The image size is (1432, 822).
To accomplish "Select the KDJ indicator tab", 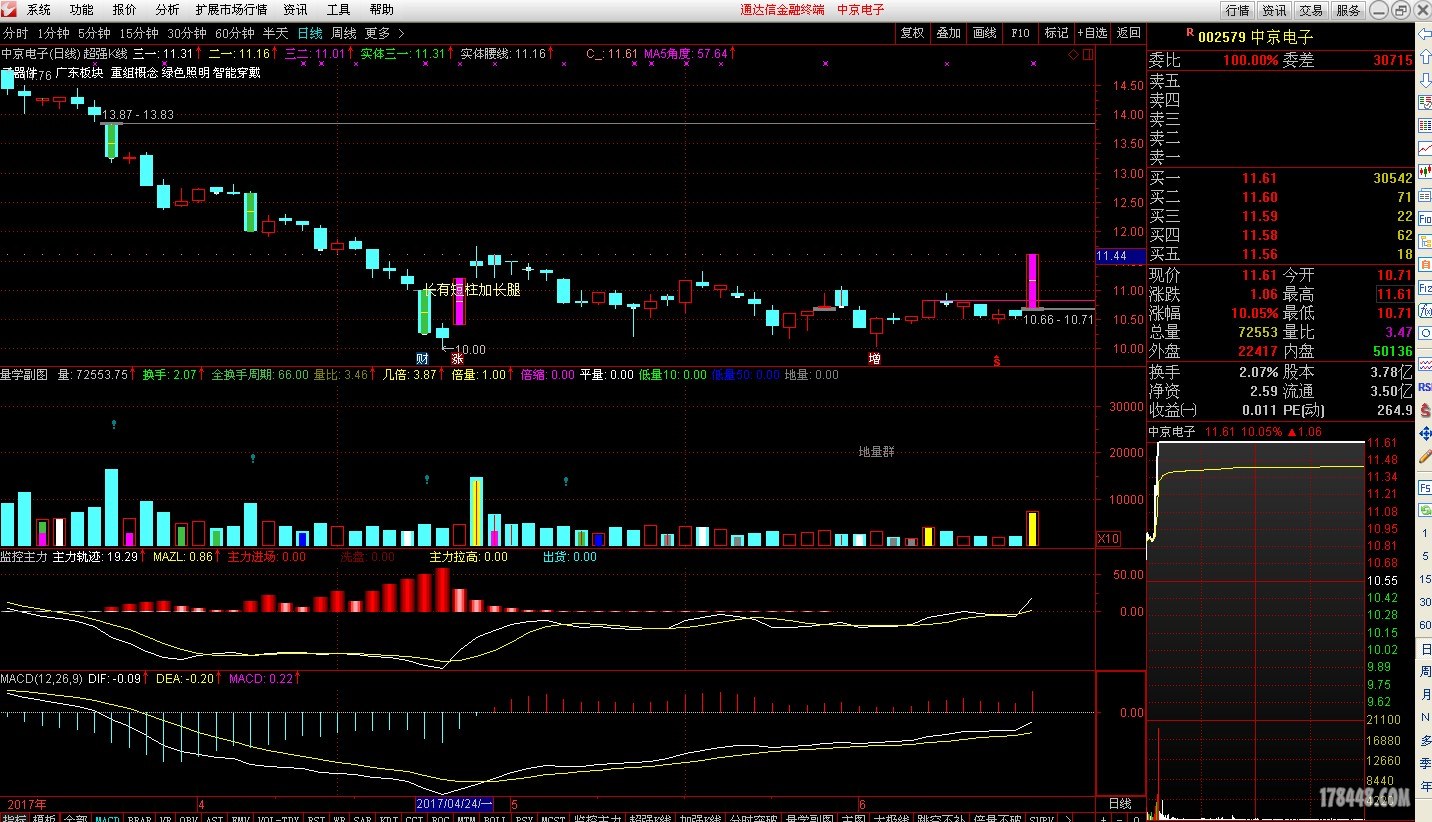I will (x=388, y=819).
